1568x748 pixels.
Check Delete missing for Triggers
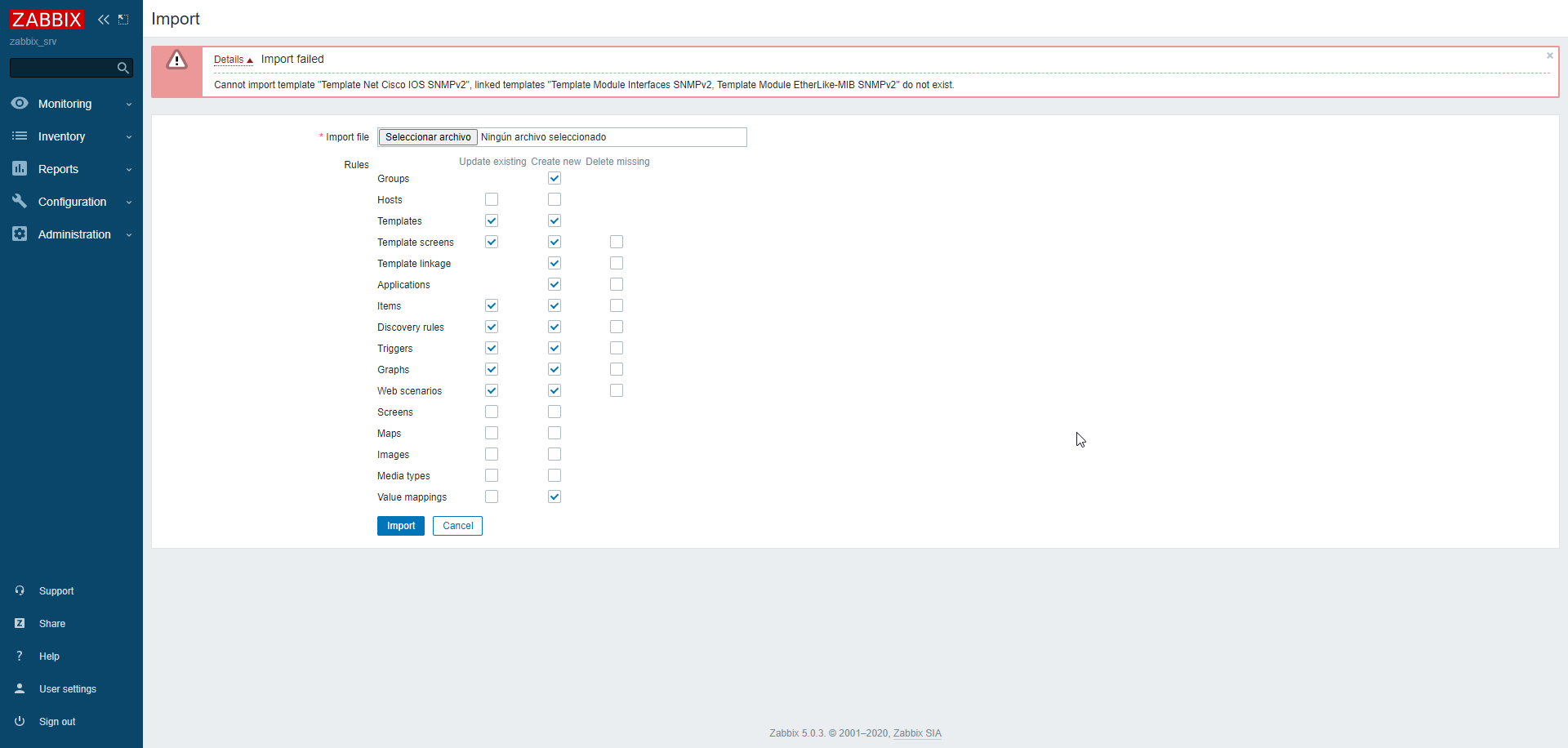[x=617, y=348]
